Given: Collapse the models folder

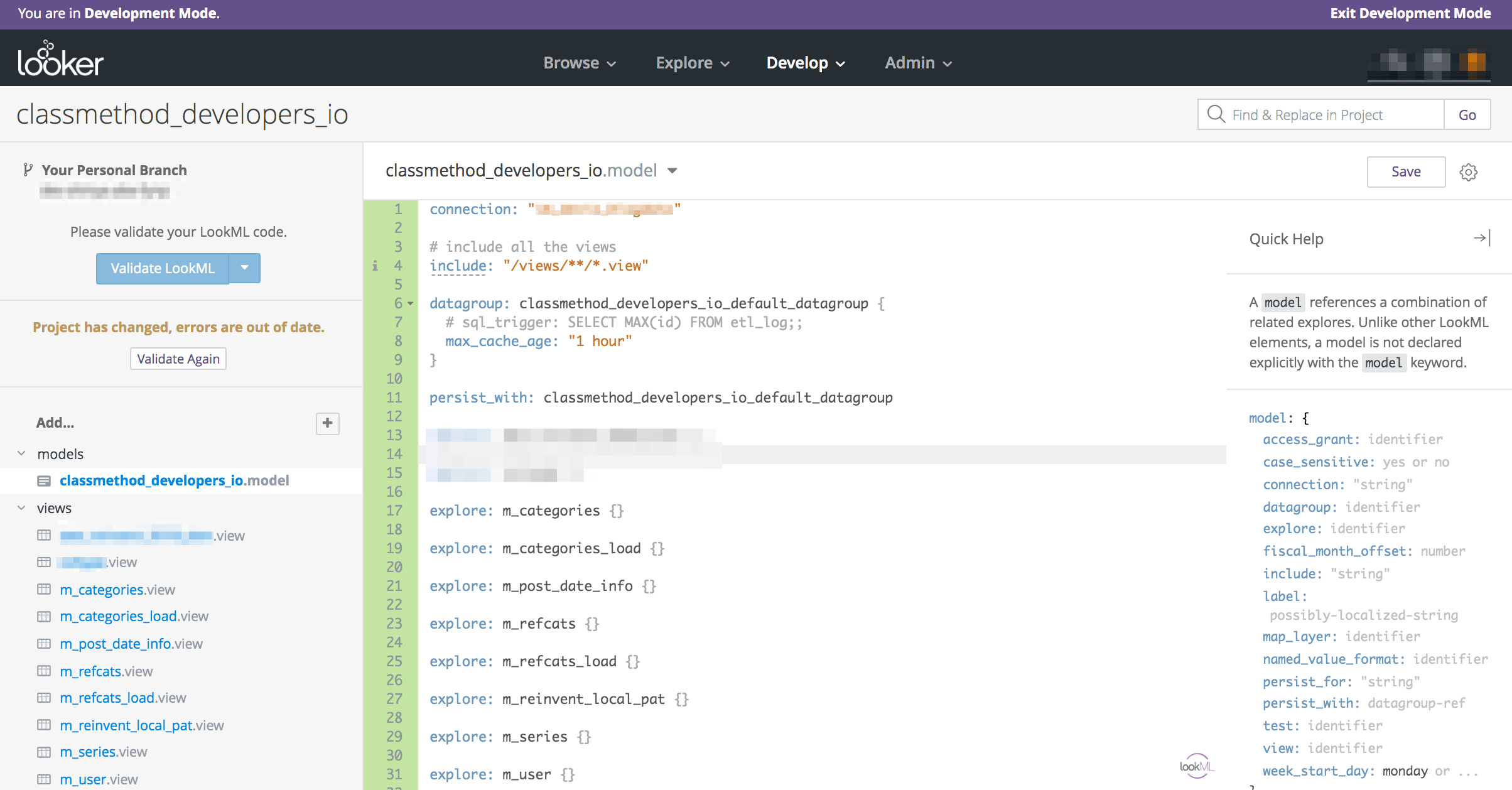Looking at the screenshot, I should pyautogui.click(x=22, y=453).
